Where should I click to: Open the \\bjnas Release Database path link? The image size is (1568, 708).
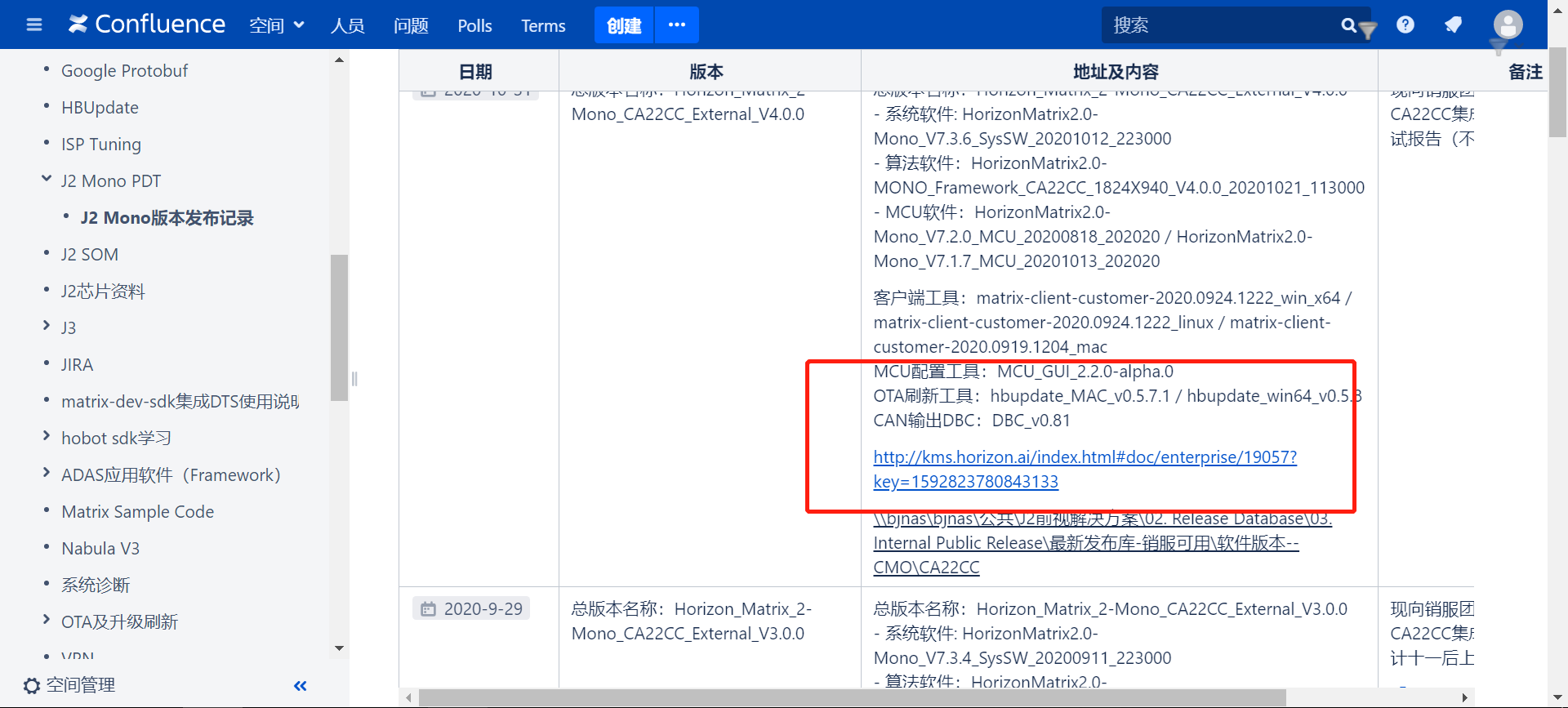tap(1102, 543)
